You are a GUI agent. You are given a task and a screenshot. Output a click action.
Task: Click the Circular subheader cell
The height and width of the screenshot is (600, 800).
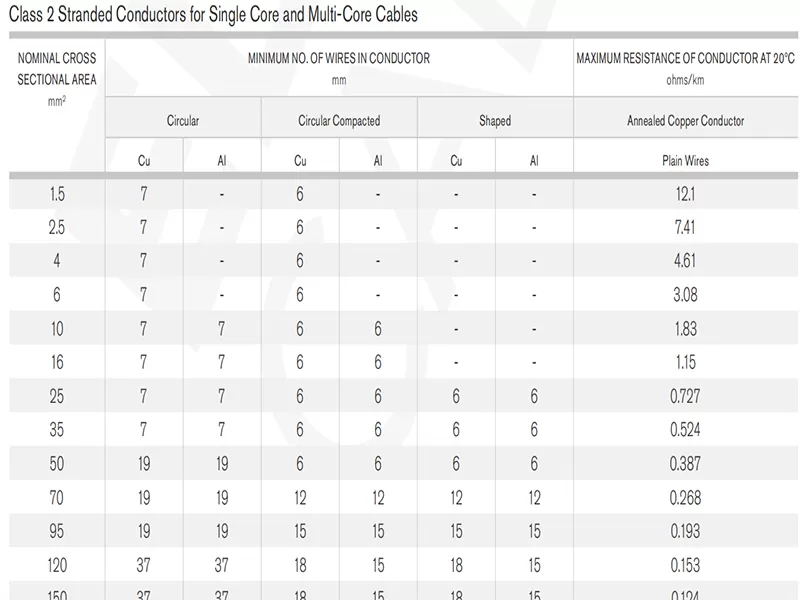point(183,121)
